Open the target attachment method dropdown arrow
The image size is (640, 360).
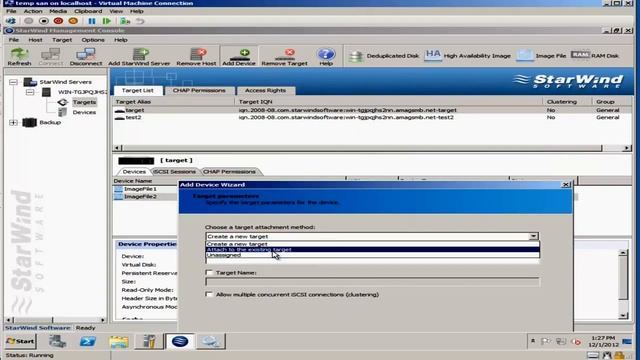(533, 236)
